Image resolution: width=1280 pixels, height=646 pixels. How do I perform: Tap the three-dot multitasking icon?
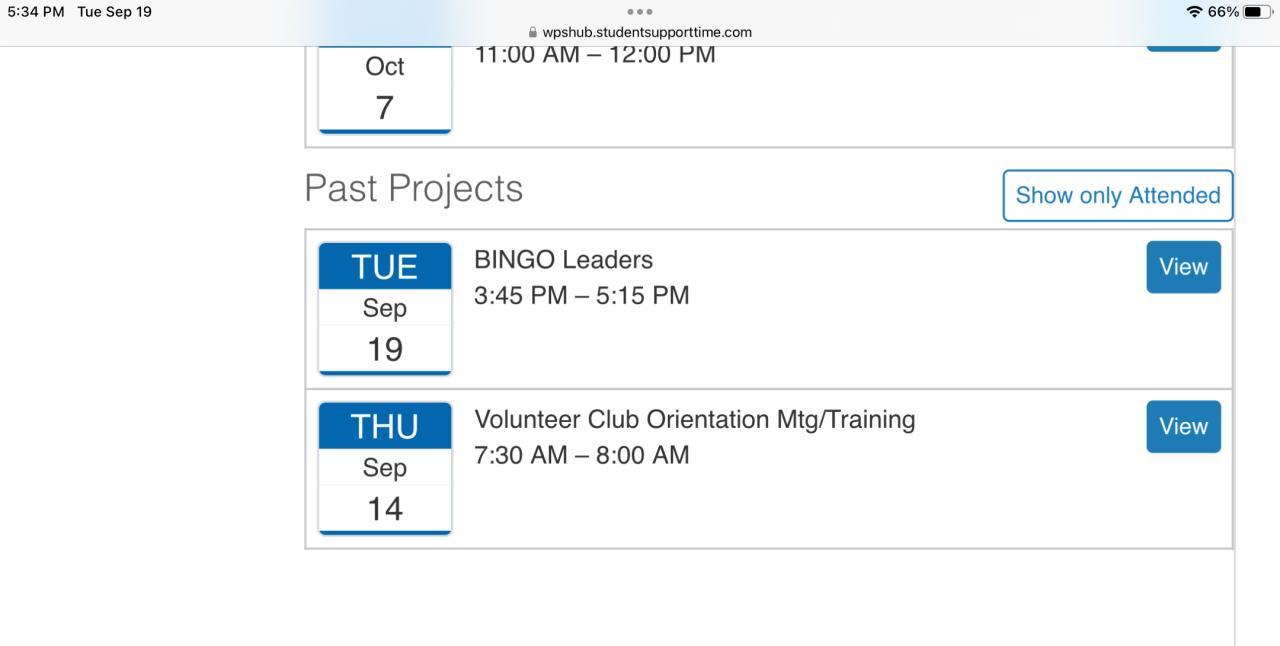click(638, 12)
